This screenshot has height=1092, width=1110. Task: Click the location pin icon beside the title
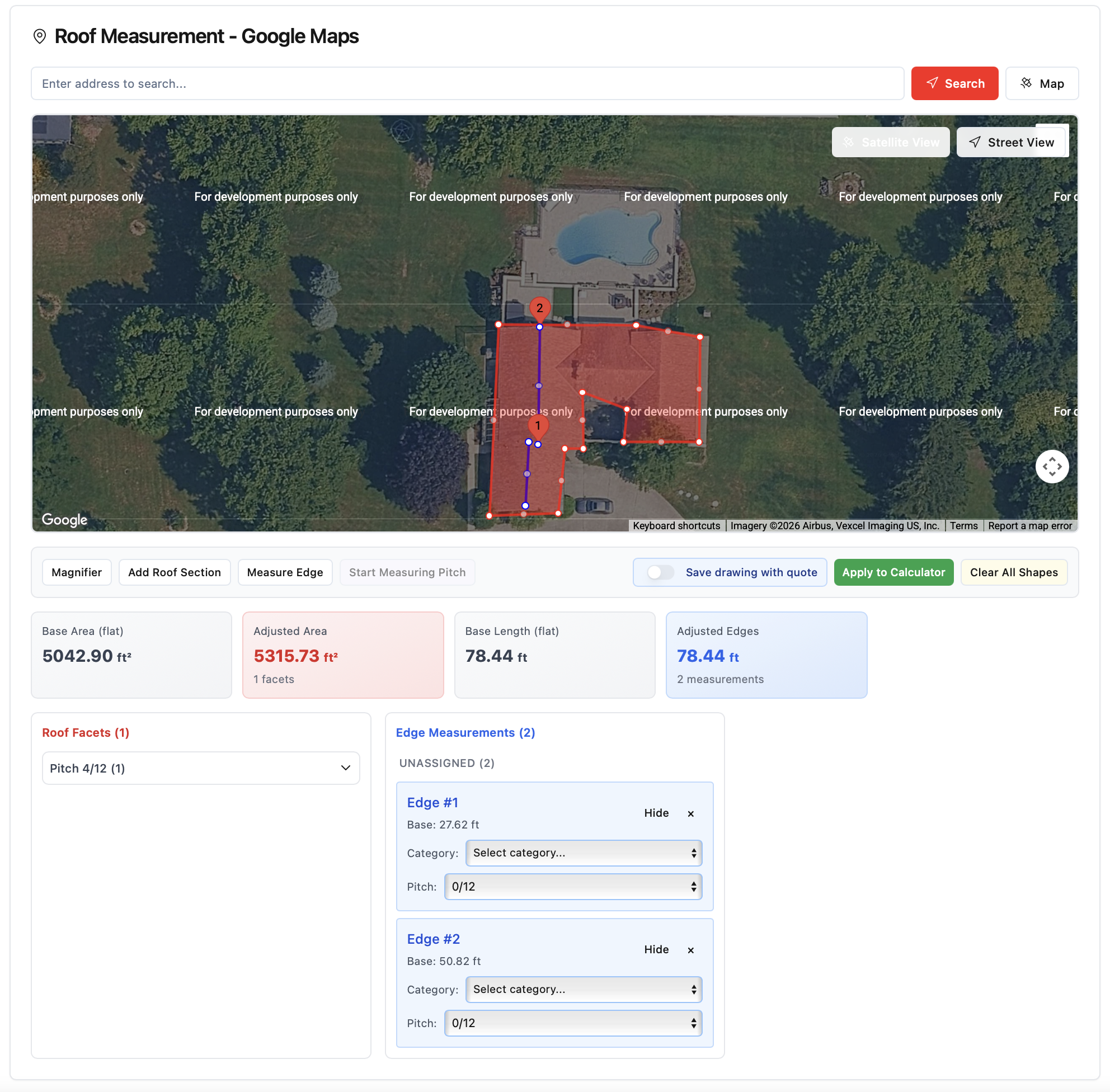click(40, 36)
